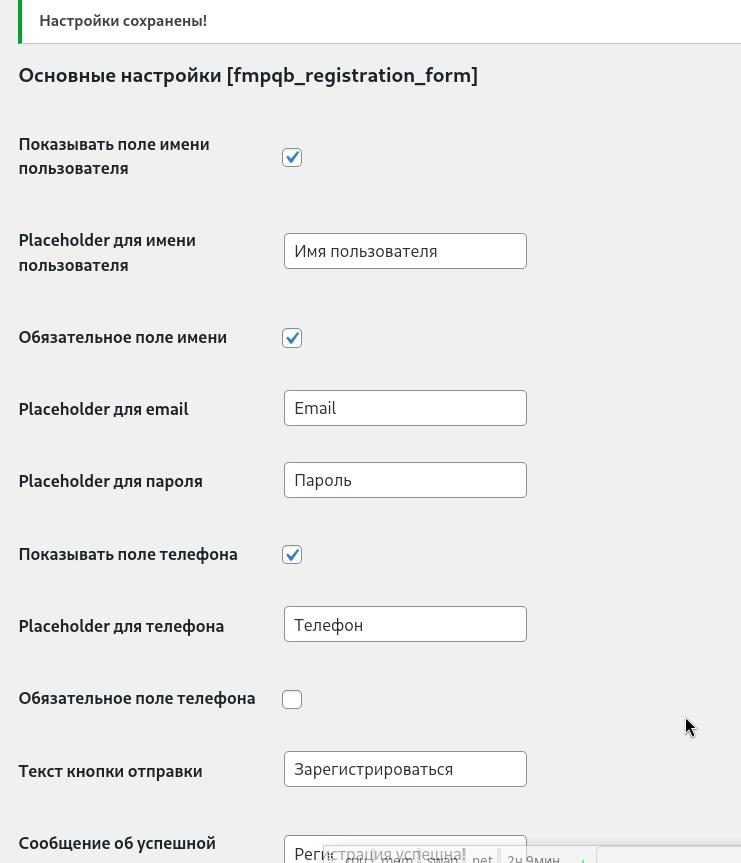This screenshot has height=863, width=741.
Task: Click the 'Показывать поле имени пользователя' label text
Action: tap(114, 156)
